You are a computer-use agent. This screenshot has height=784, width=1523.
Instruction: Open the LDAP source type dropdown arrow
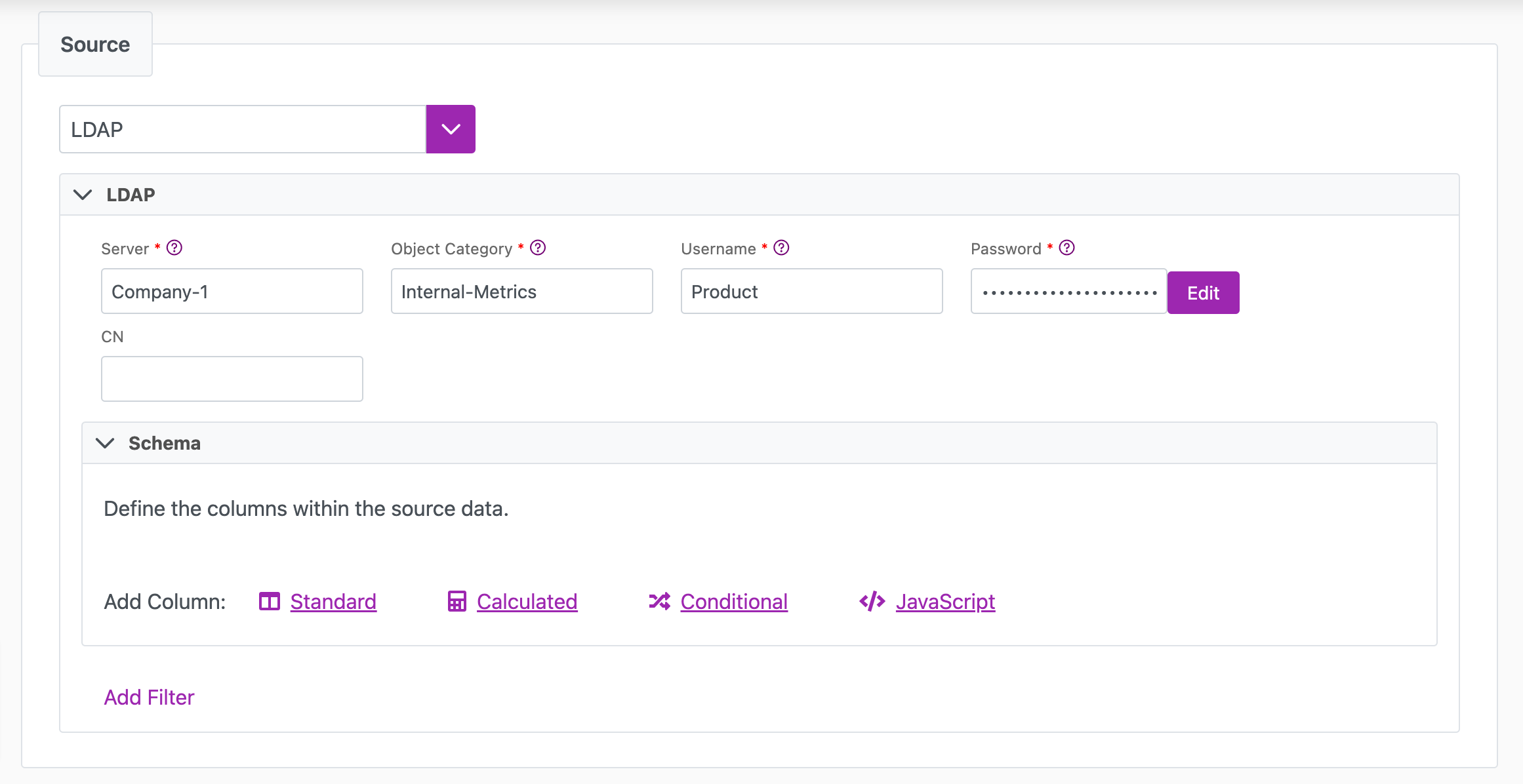tap(451, 129)
